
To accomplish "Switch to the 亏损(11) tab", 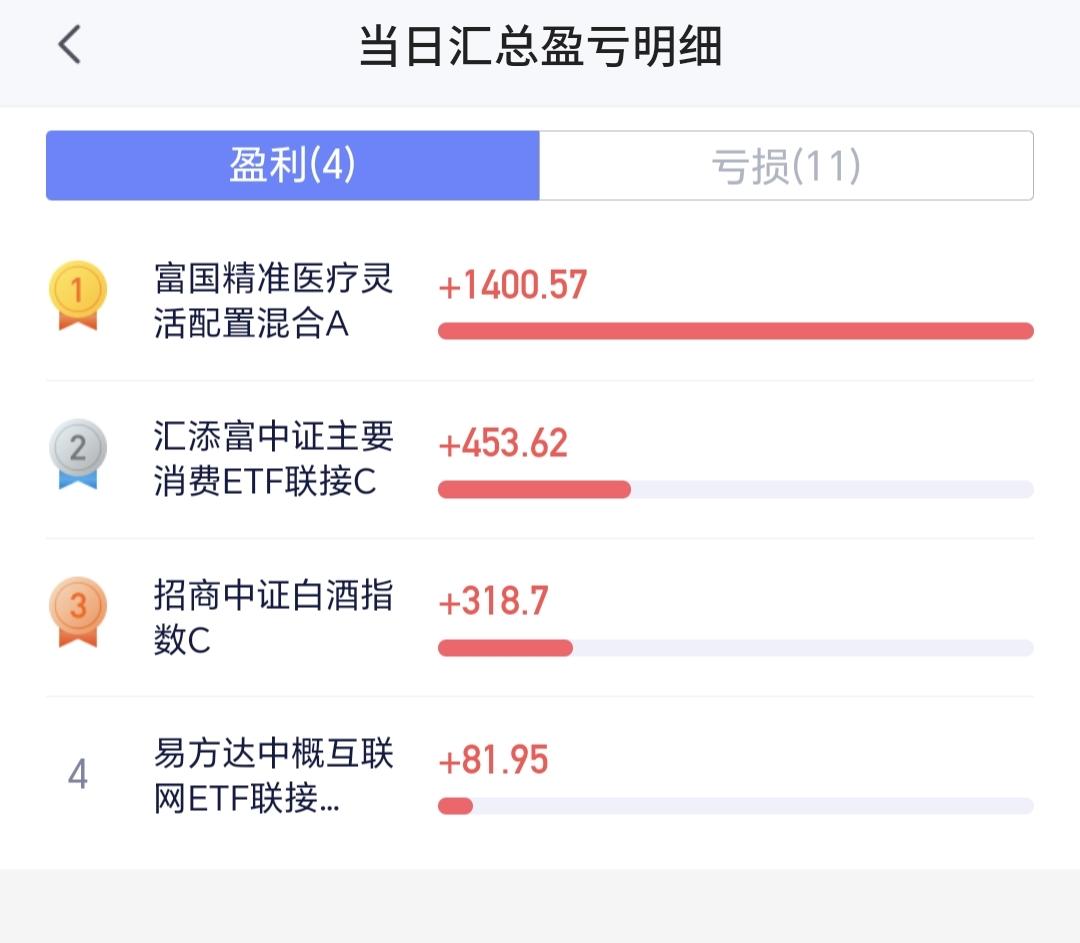I will point(786,166).
